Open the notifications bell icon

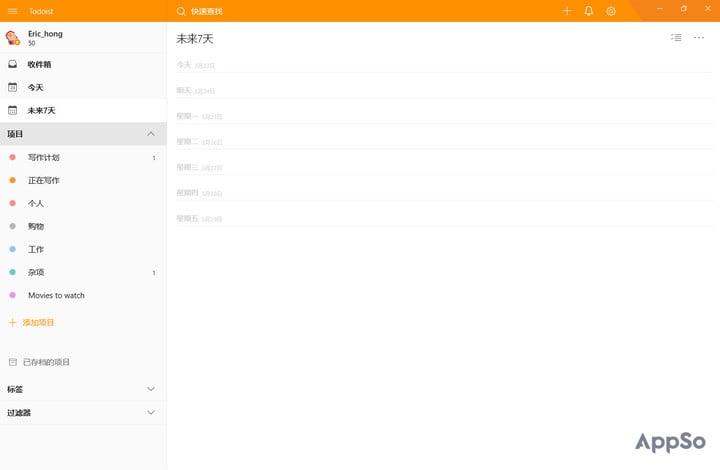(589, 11)
